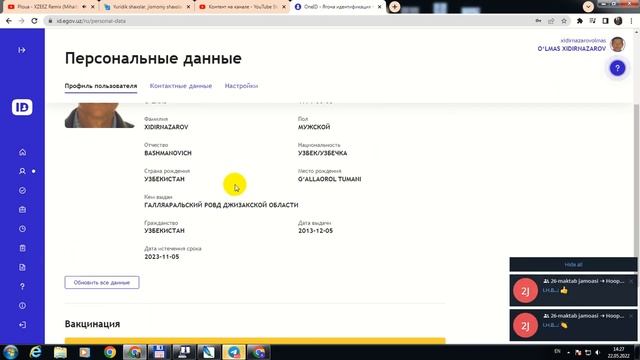Viewport: 640px width, 360px height.
Task: Open a new browser tab
Action: [394, 7]
